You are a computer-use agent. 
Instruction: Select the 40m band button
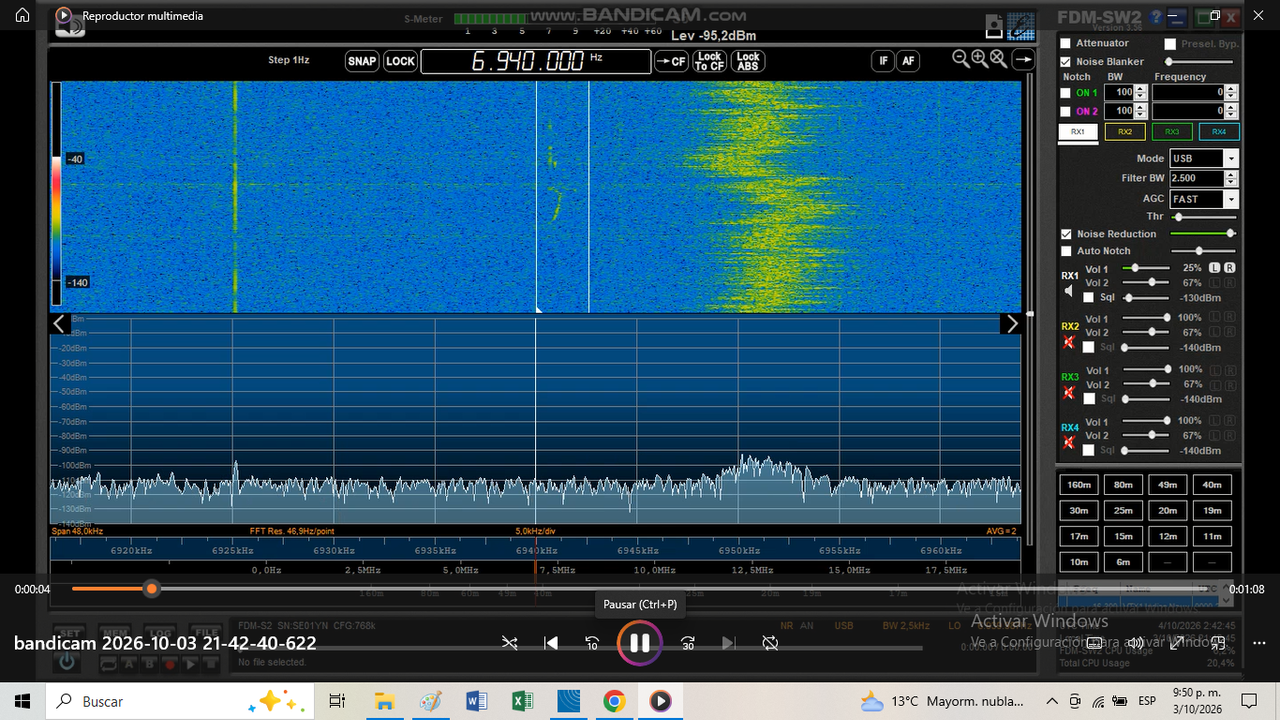click(1212, 485)
